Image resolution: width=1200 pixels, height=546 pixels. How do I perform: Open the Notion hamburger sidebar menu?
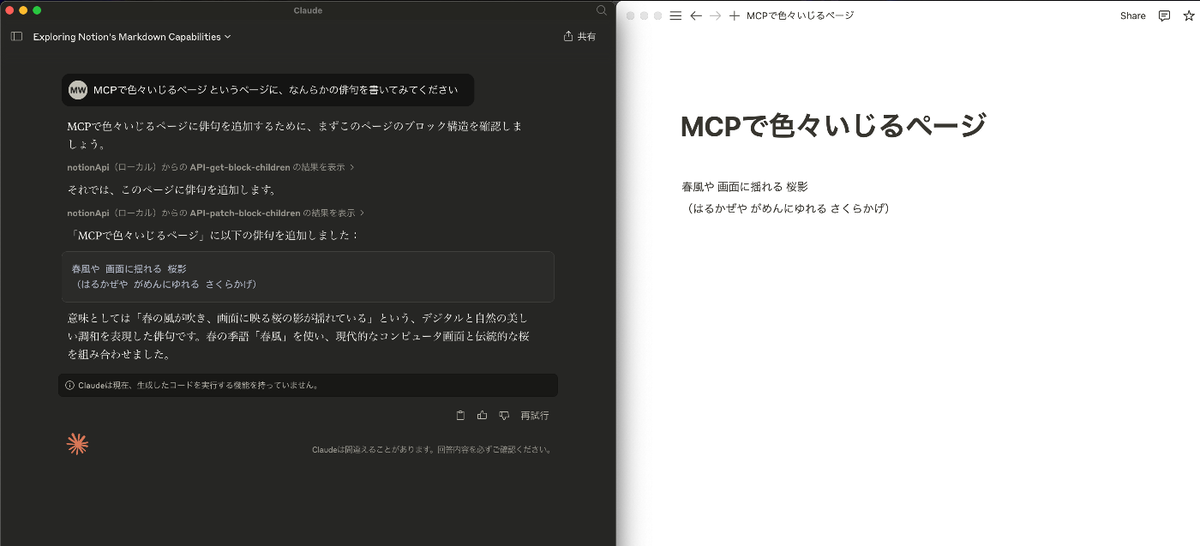[x=675, y=16]
